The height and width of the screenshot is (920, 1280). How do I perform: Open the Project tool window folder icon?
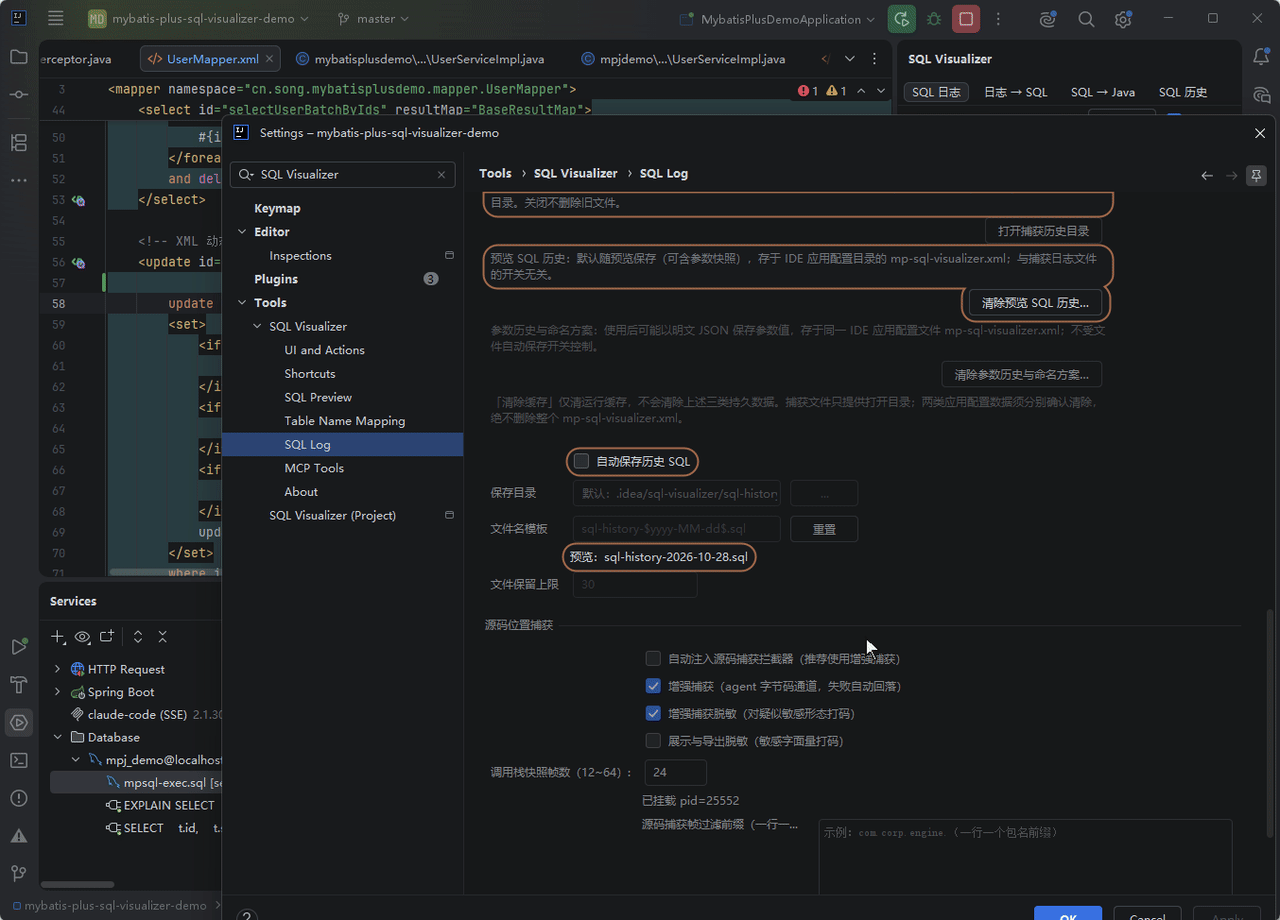click(19, 57)
